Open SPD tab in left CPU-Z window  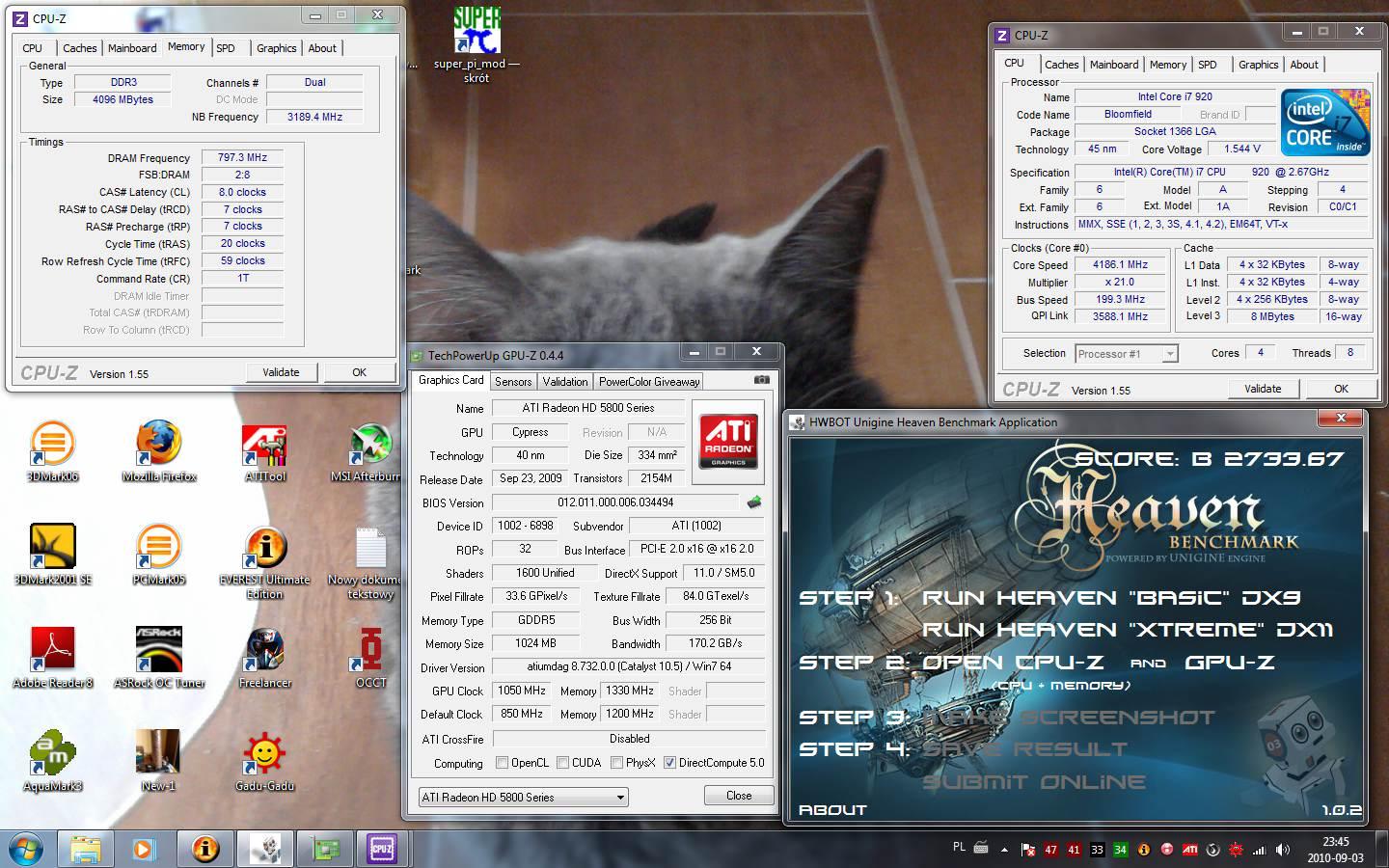tap(226, 48)
